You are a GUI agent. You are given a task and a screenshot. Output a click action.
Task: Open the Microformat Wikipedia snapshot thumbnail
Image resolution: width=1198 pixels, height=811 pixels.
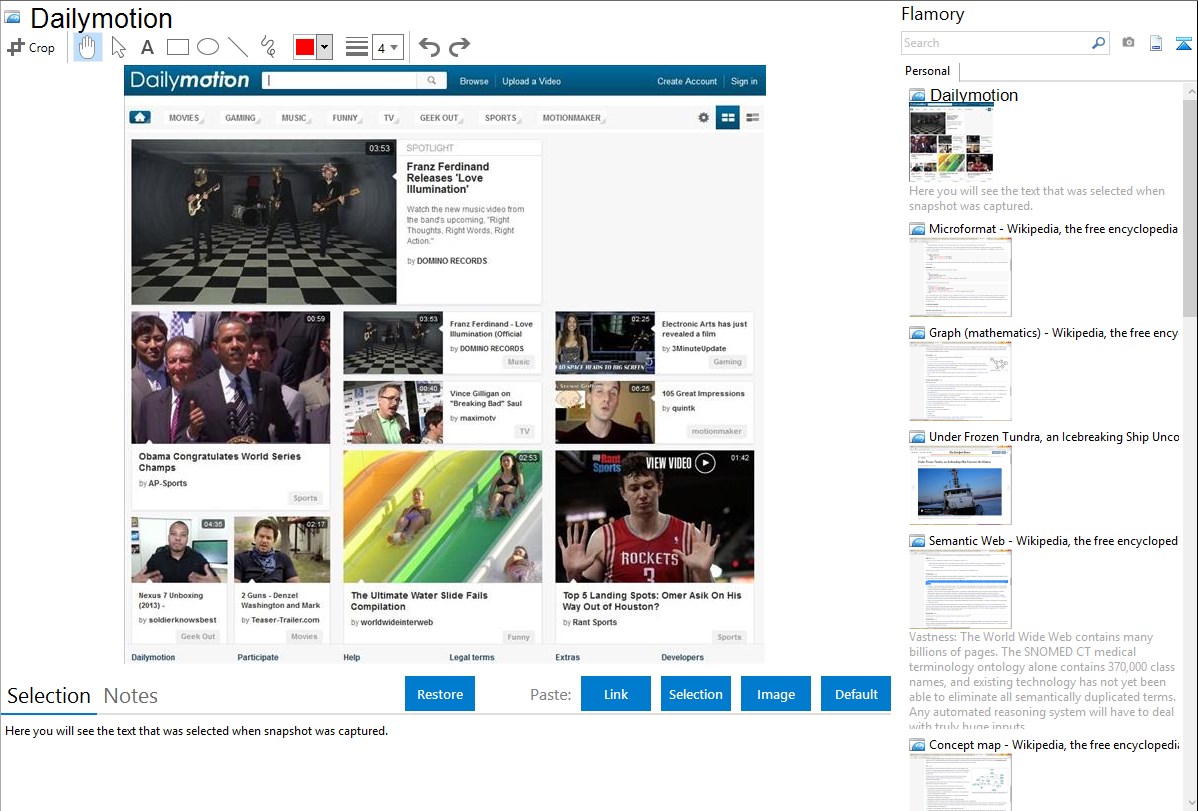(960, 277)
